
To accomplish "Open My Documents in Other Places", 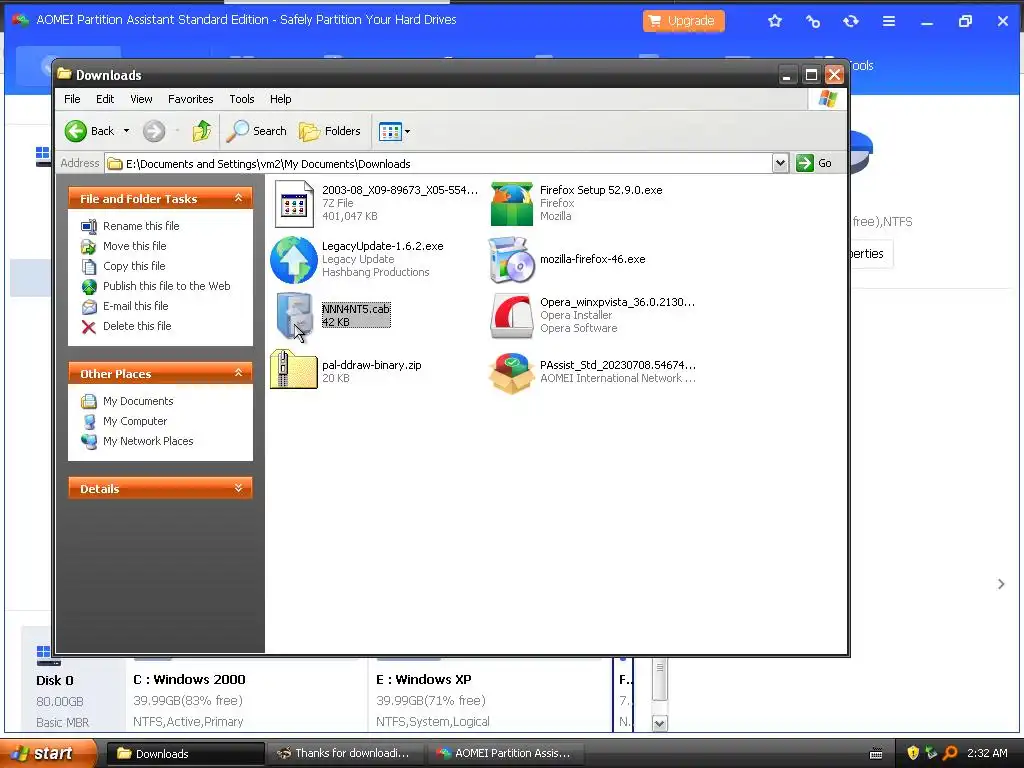I will point(138,401).
